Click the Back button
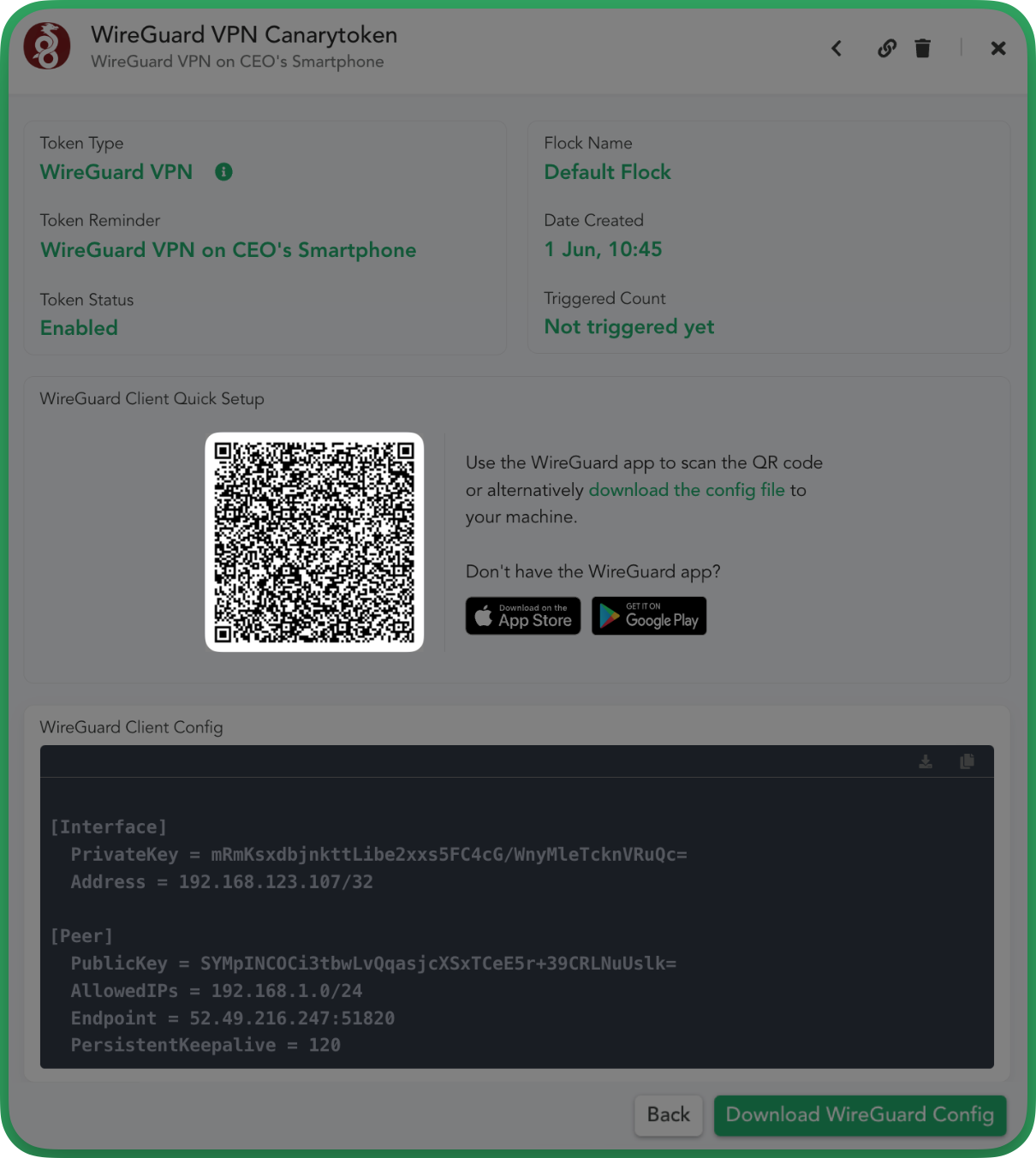This screenshot has height=1158, width=1036. tap(669, 1115)
